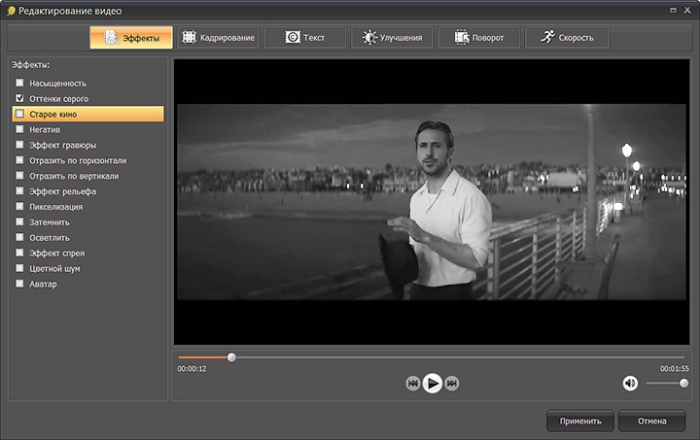Check the Пикселизация box

20,206
